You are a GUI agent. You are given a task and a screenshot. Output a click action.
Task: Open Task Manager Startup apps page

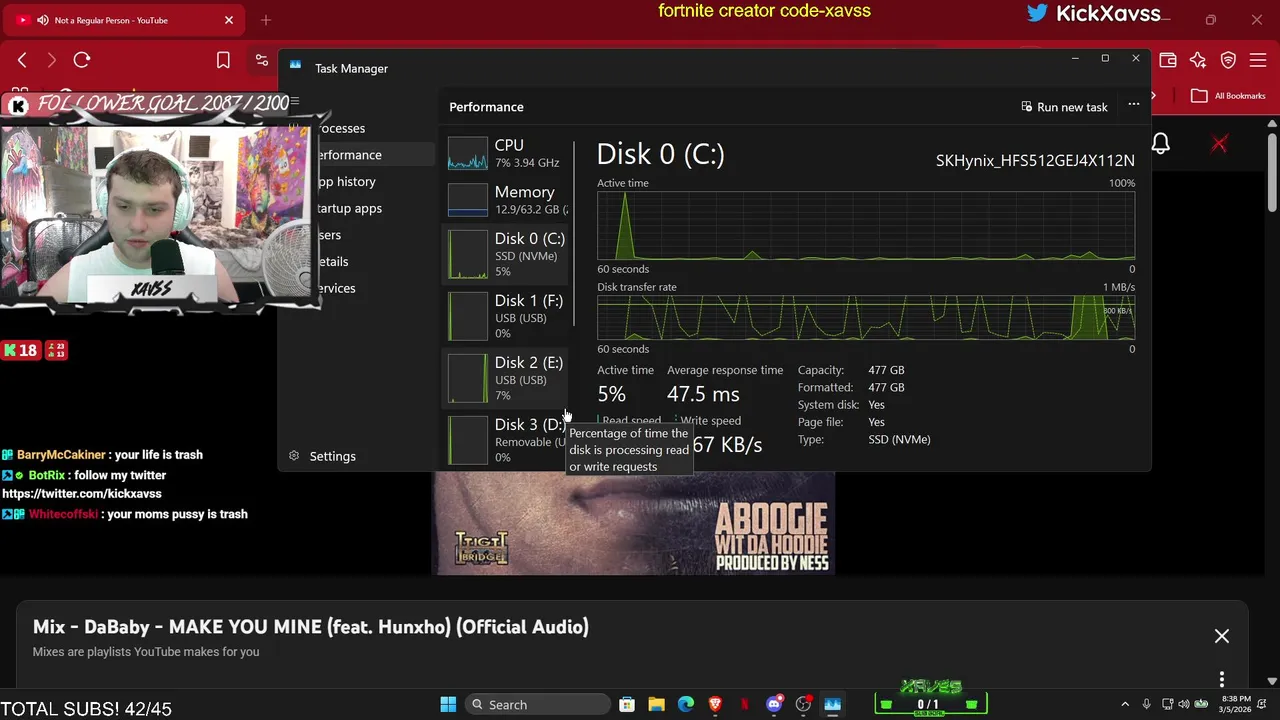349,208
